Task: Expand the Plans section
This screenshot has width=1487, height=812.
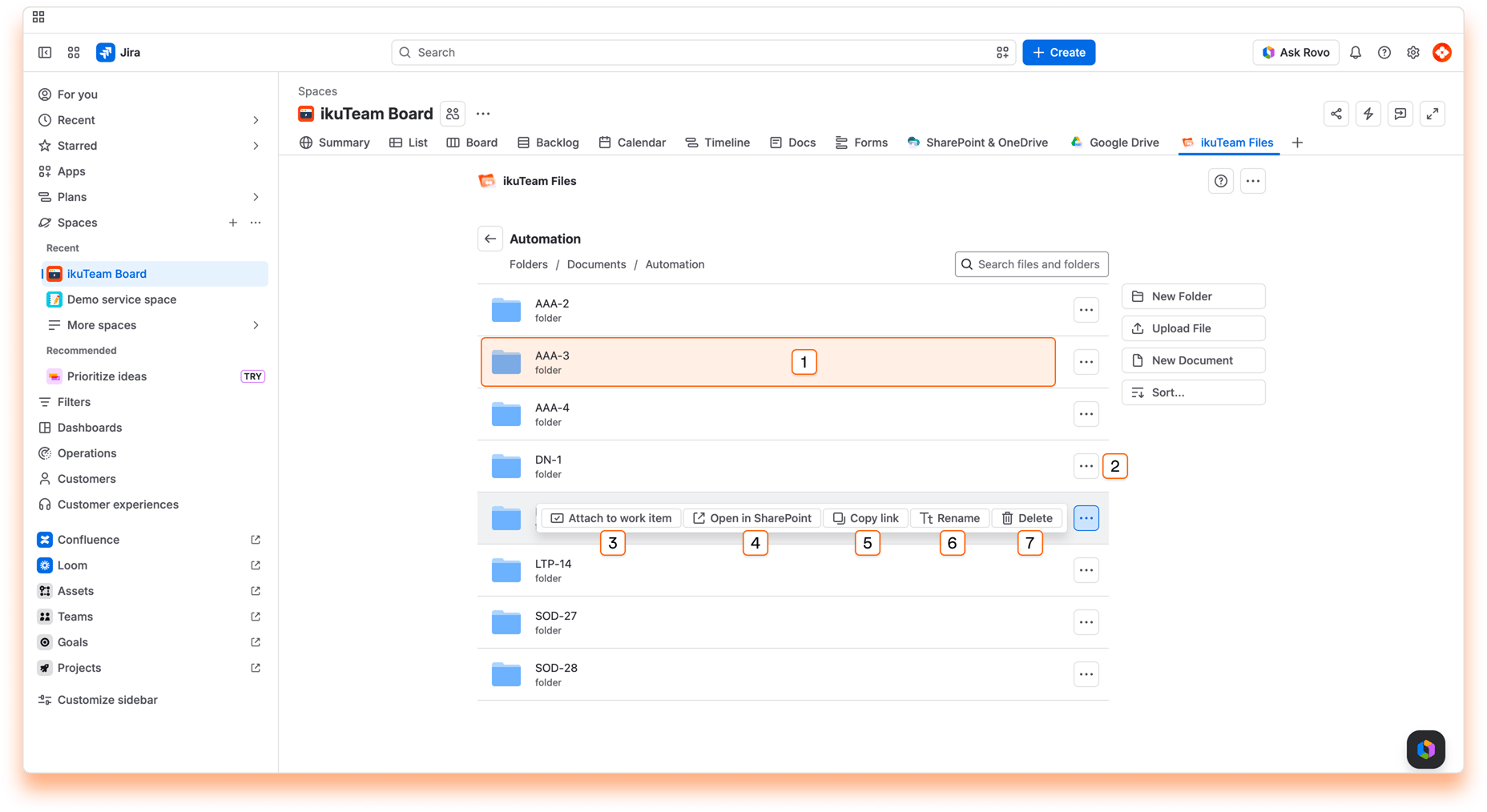Action: pyautogui.click(x=256, y=197)
